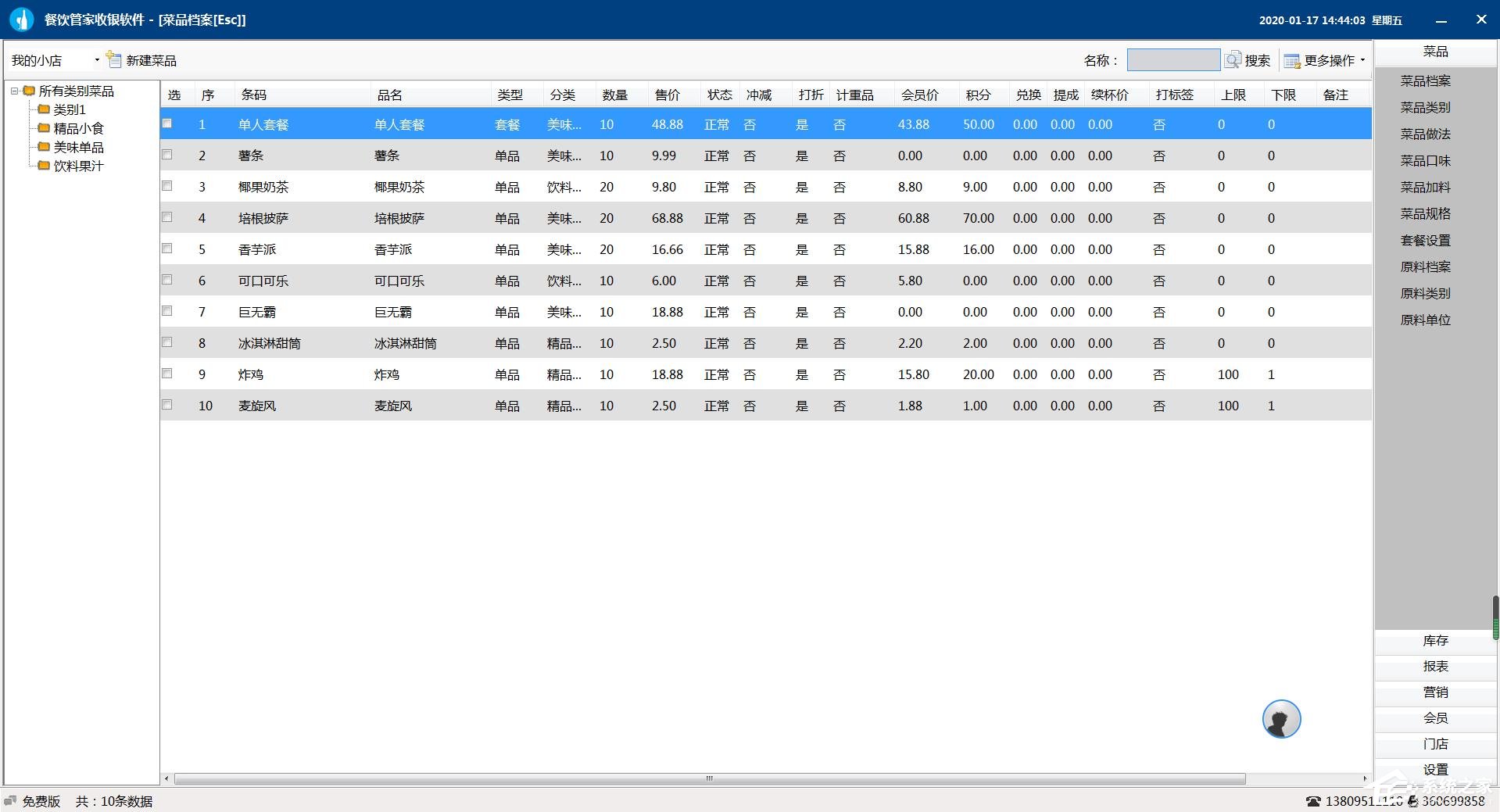Click the 新建菜品 document icon
Image resolution: width=1500 pixels, height=812 pixels.
(x=114, y=59)
